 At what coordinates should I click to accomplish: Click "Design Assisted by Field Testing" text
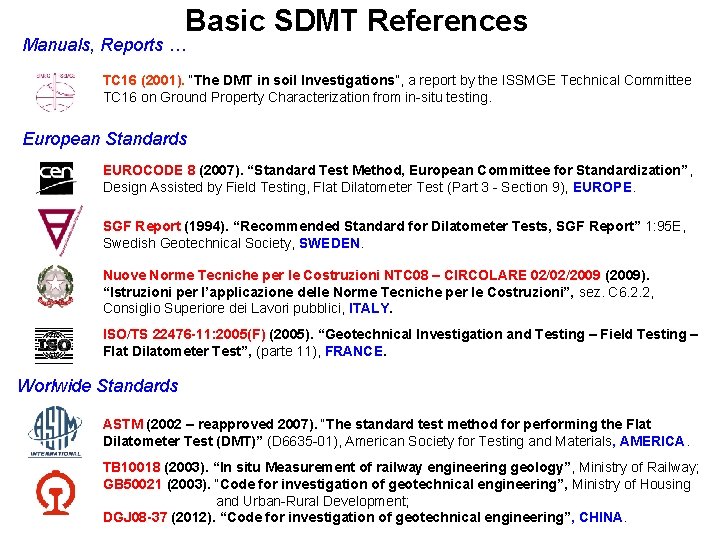206,187
